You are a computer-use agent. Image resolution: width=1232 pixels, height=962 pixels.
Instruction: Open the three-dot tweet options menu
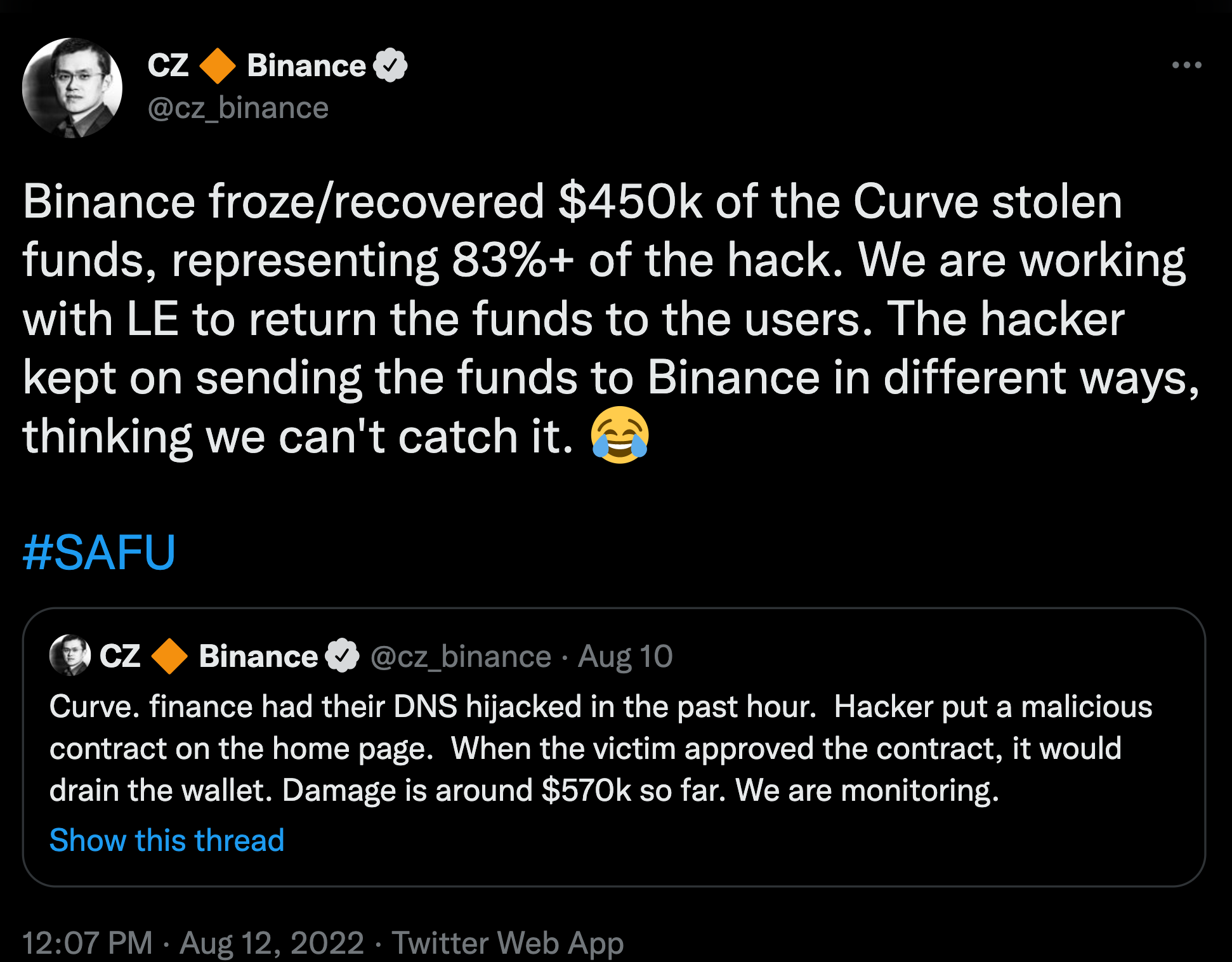[x=1187, y=63]
